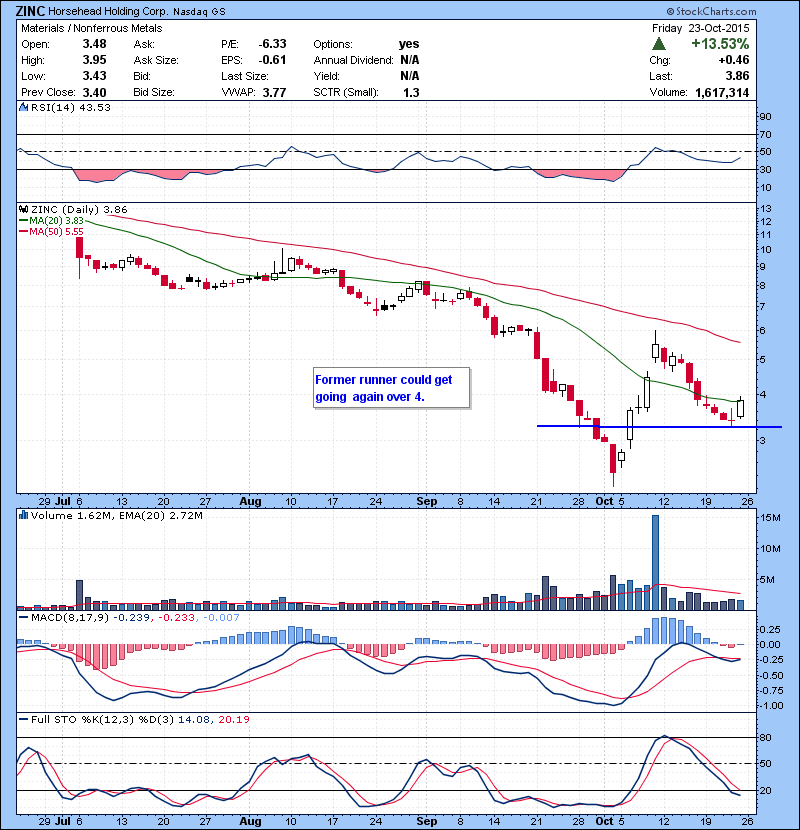Click the ZINC daily candlestick legend icon
The width and height of the screenshot is (800, 830).
point(23,209)
